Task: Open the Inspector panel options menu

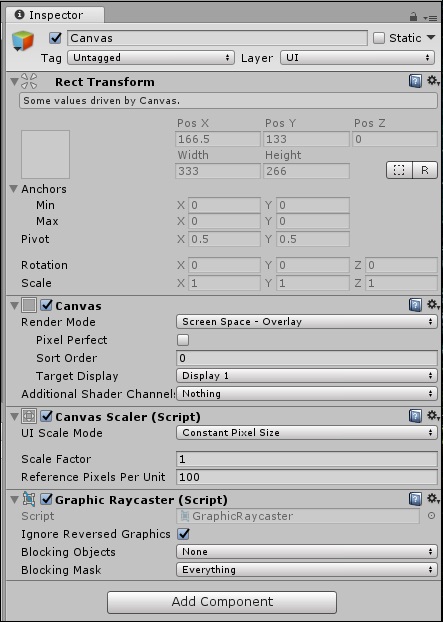Action: pyautogui.click(x=430, y=17)
